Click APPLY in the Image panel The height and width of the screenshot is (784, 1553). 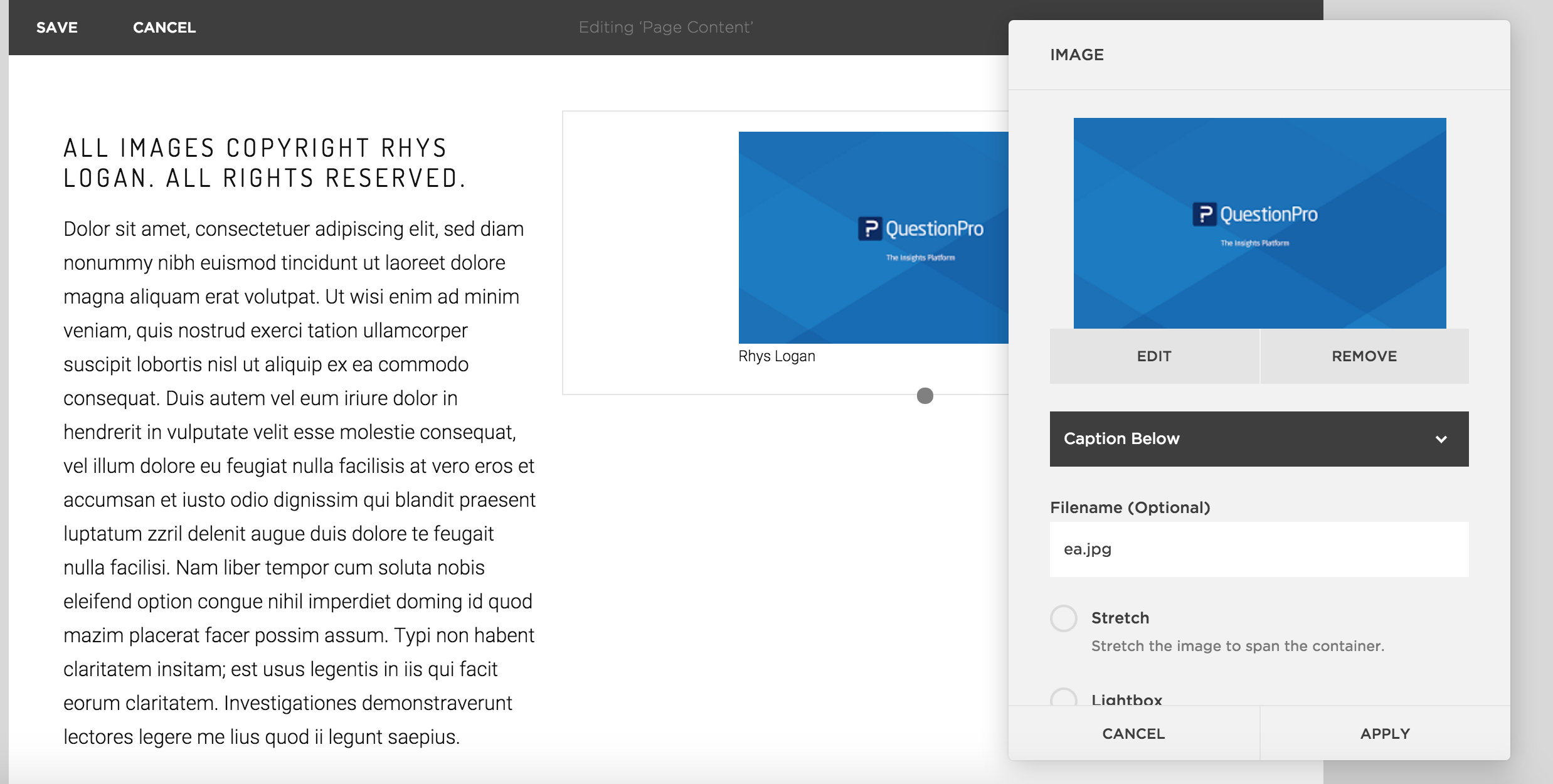[x=1385, y=733]
